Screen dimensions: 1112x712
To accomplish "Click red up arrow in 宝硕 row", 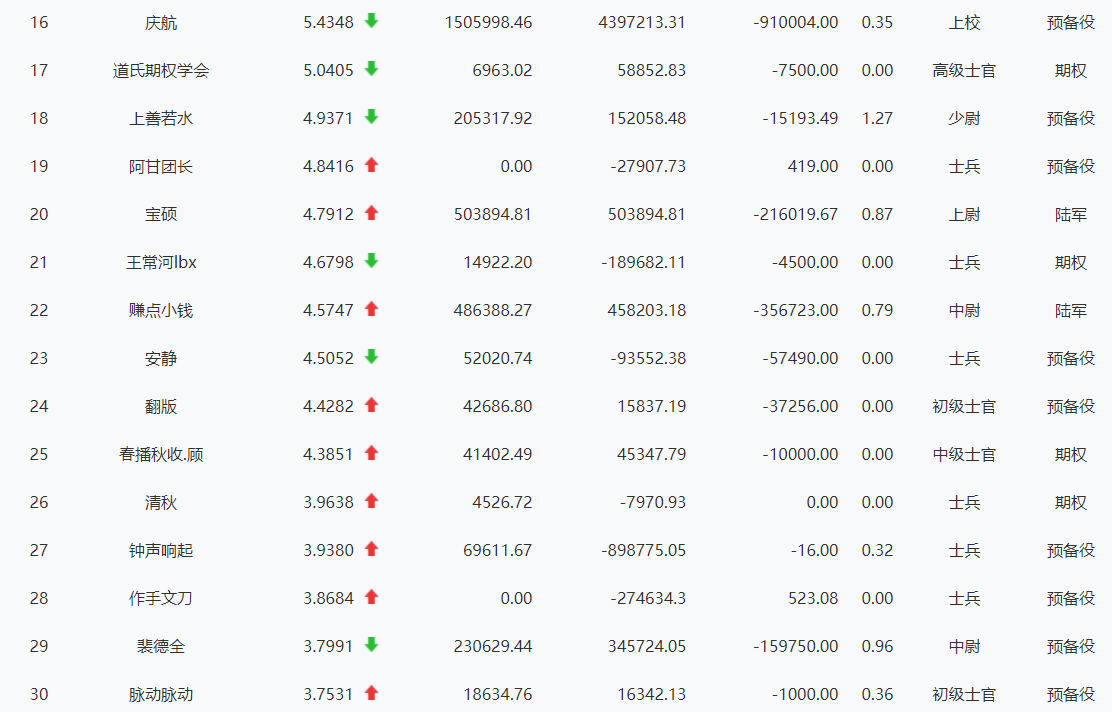I will [x=371, y=213].
